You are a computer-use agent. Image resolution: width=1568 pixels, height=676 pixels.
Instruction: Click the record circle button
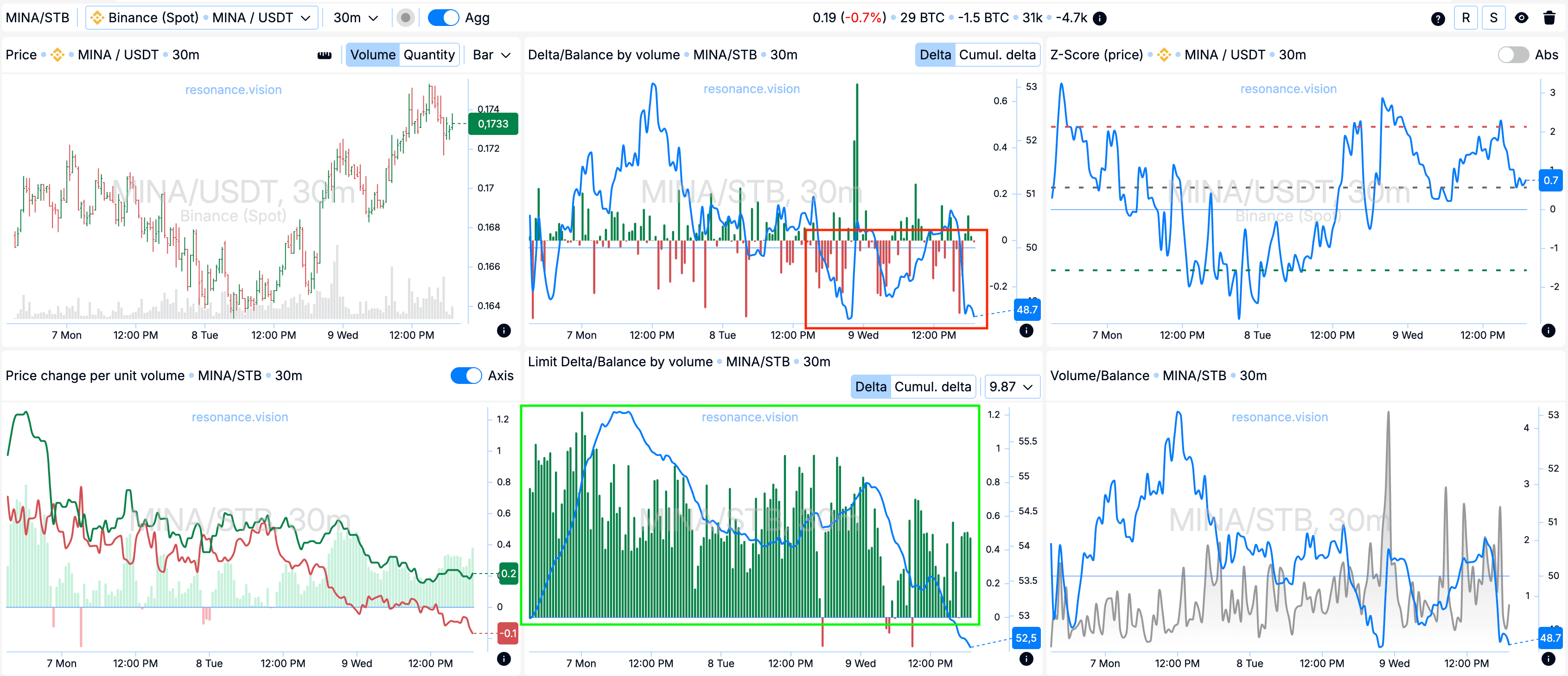click(x=405, y=18)
